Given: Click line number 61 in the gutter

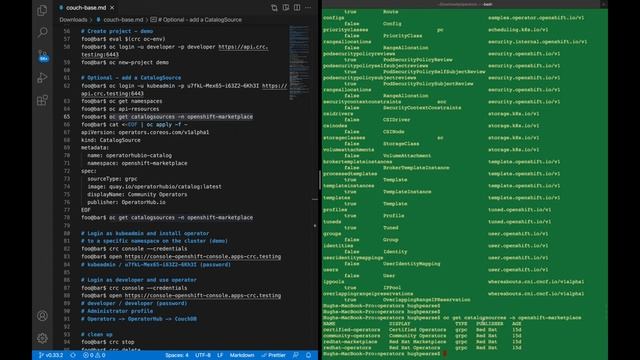Looking at the screenshot, I should click(x=67, y=78).
